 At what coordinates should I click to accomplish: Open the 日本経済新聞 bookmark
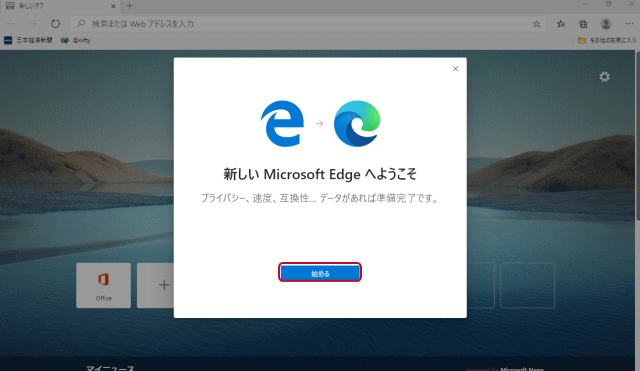[29, 40]
